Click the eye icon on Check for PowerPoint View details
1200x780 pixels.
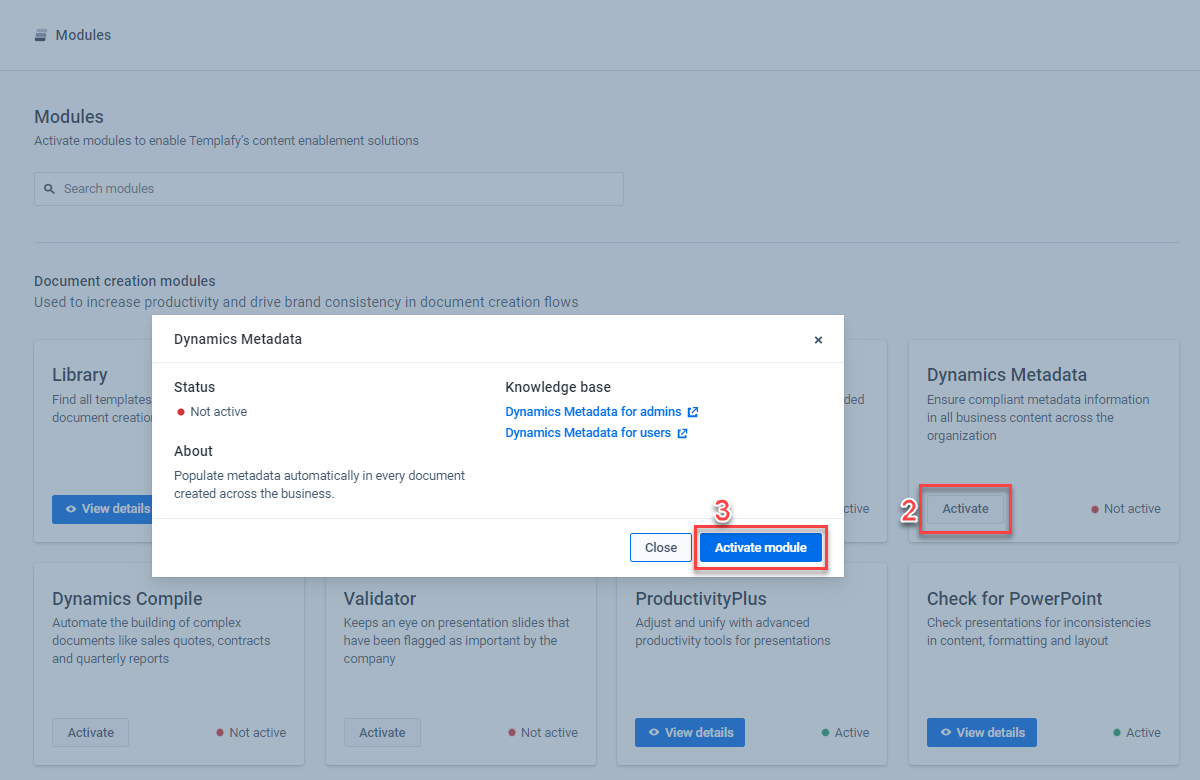click(947, 732)
